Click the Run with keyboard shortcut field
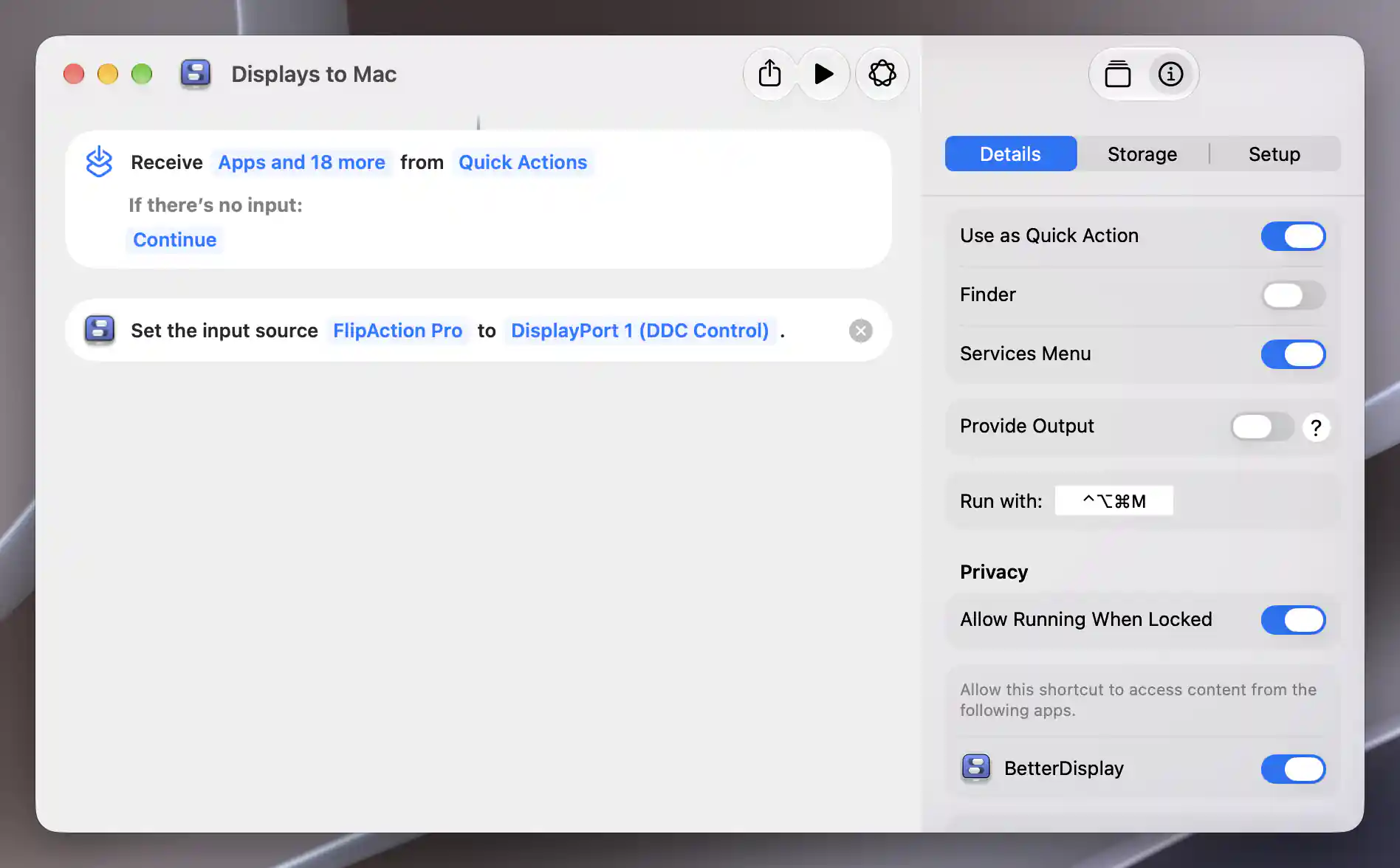This screenshot has width=1400, height=868. click(x=1114, y=500)
